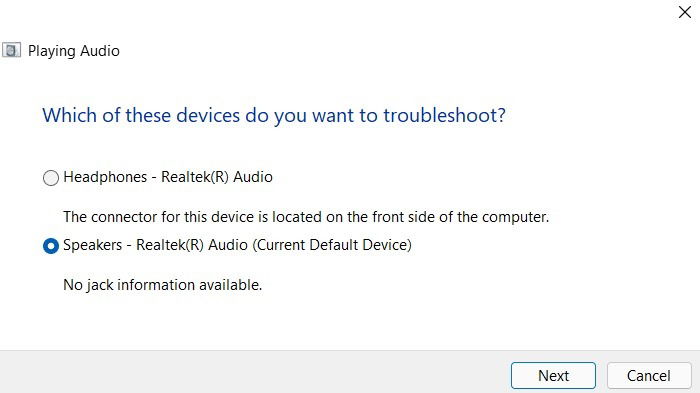The height and width of the screenshot is (393, 700).
Task: Select the Speakers radio button circle
Action: coord(51,246)
